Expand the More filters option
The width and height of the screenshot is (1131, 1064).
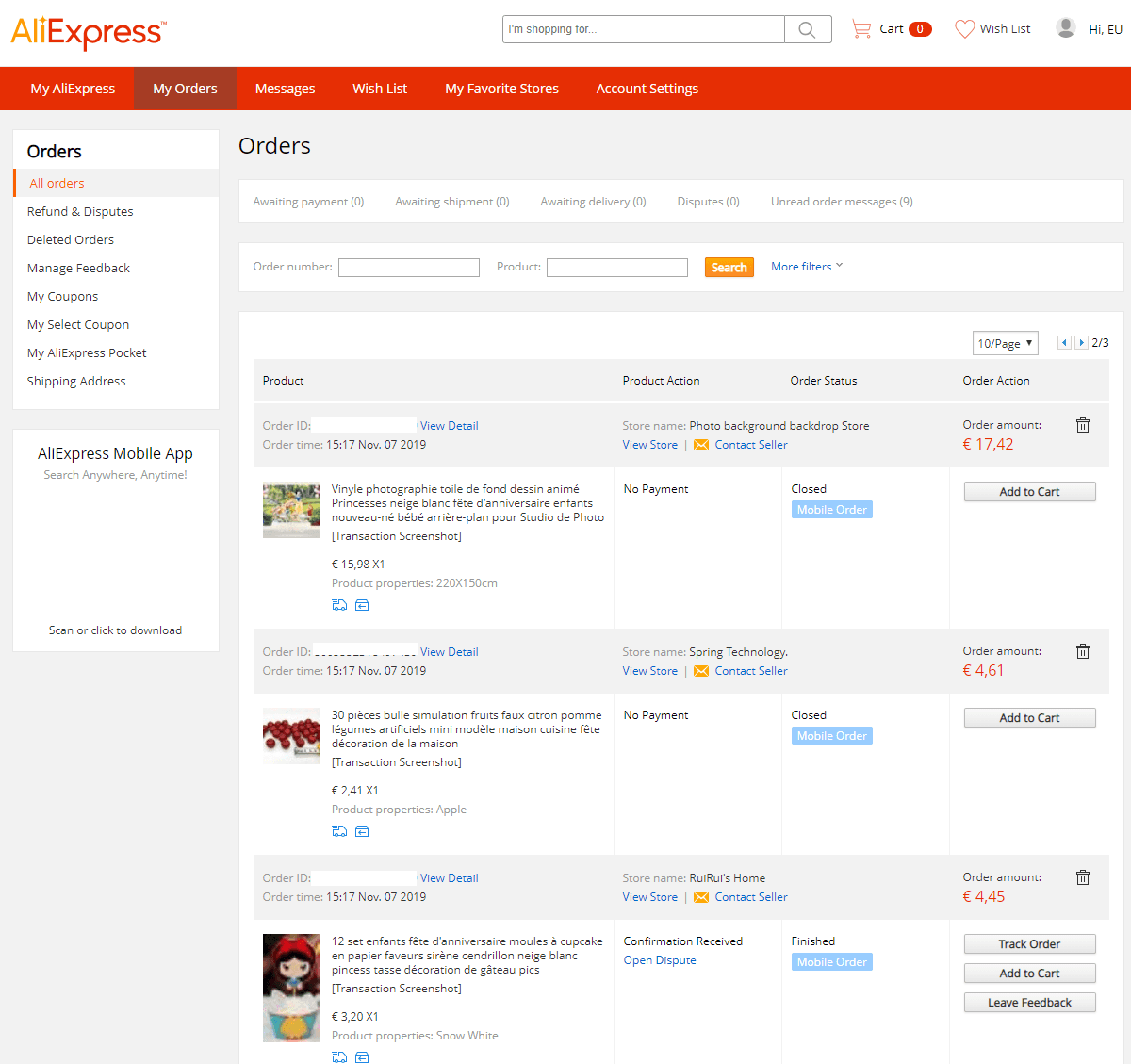[x=806, y=267]
